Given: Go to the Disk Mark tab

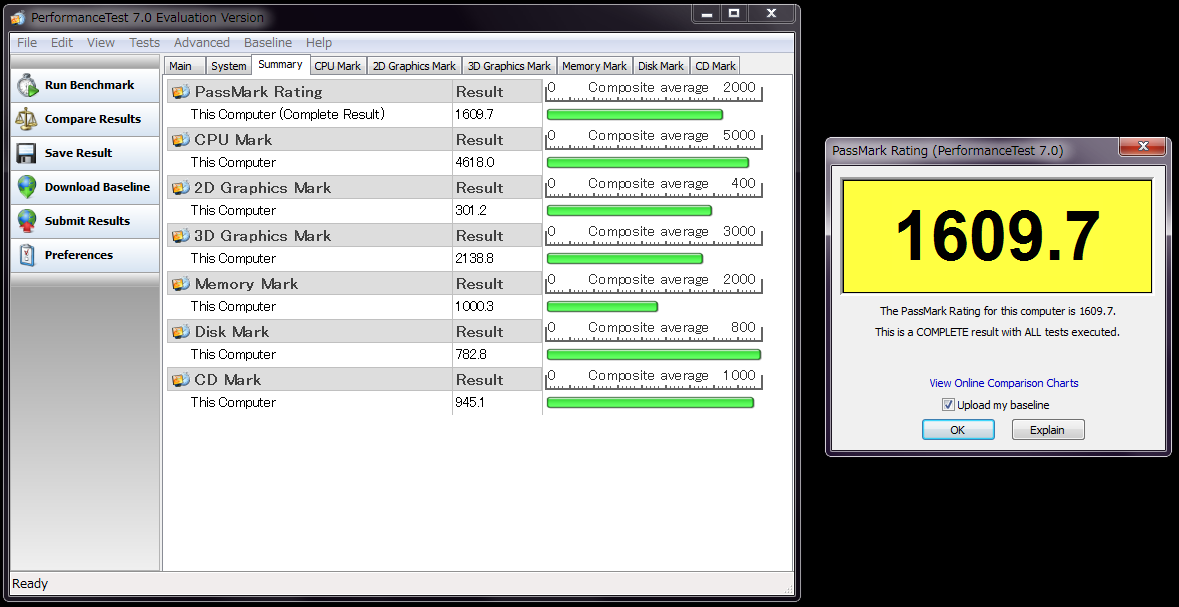Looking at the screenshot, I should [x=661, y=66].
